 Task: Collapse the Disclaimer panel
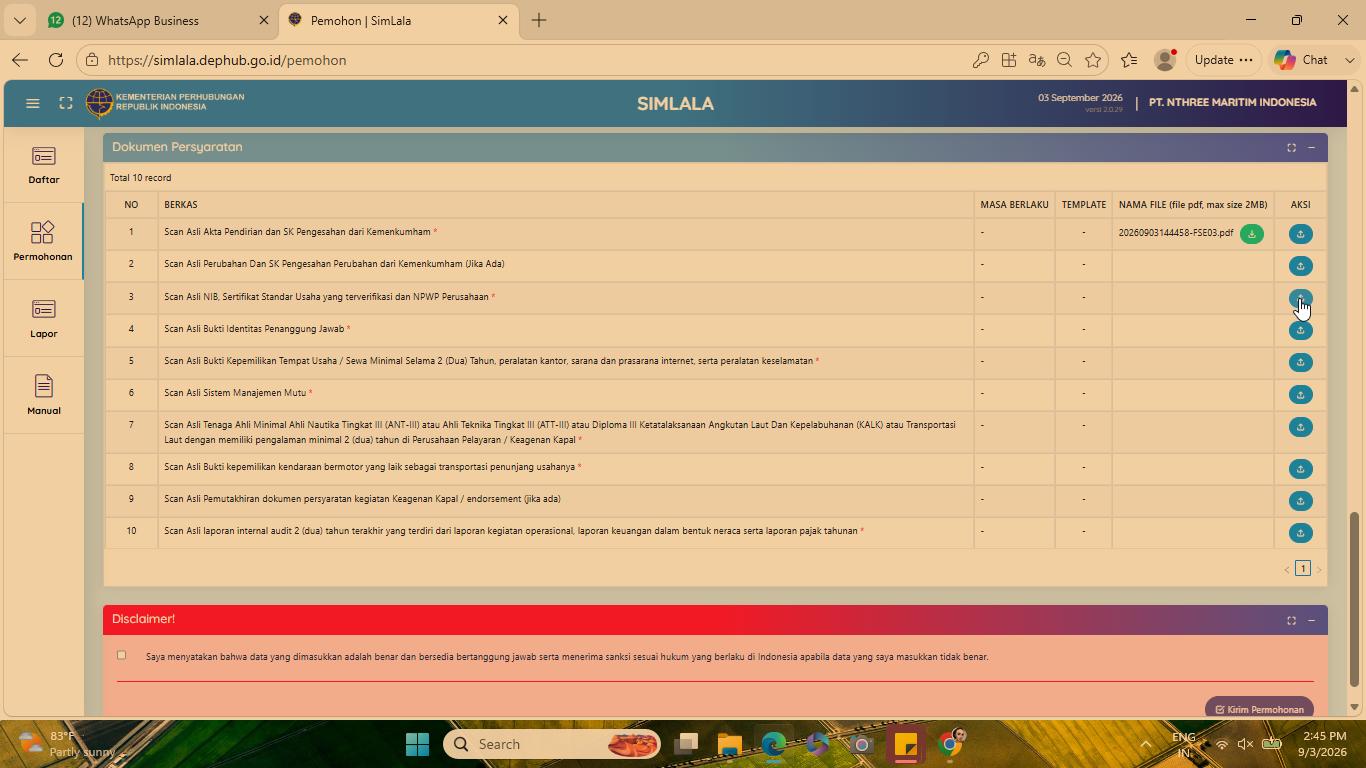pyautogui.click(x=1311, y=621)
